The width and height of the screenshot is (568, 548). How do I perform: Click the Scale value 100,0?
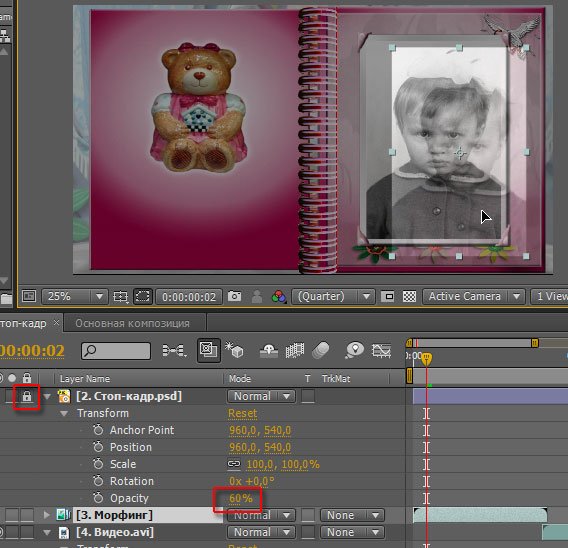[x=259, y=464]
